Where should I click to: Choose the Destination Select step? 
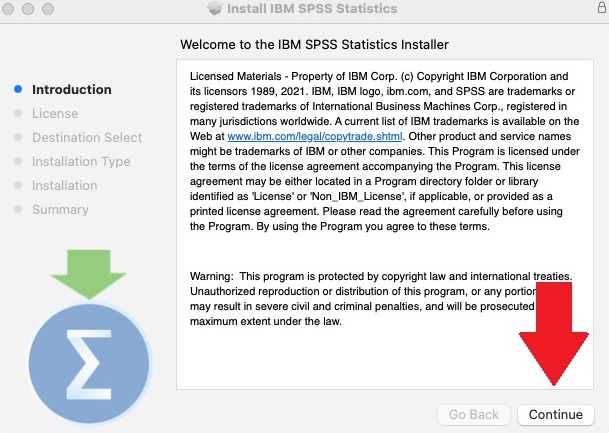[87, 137]
